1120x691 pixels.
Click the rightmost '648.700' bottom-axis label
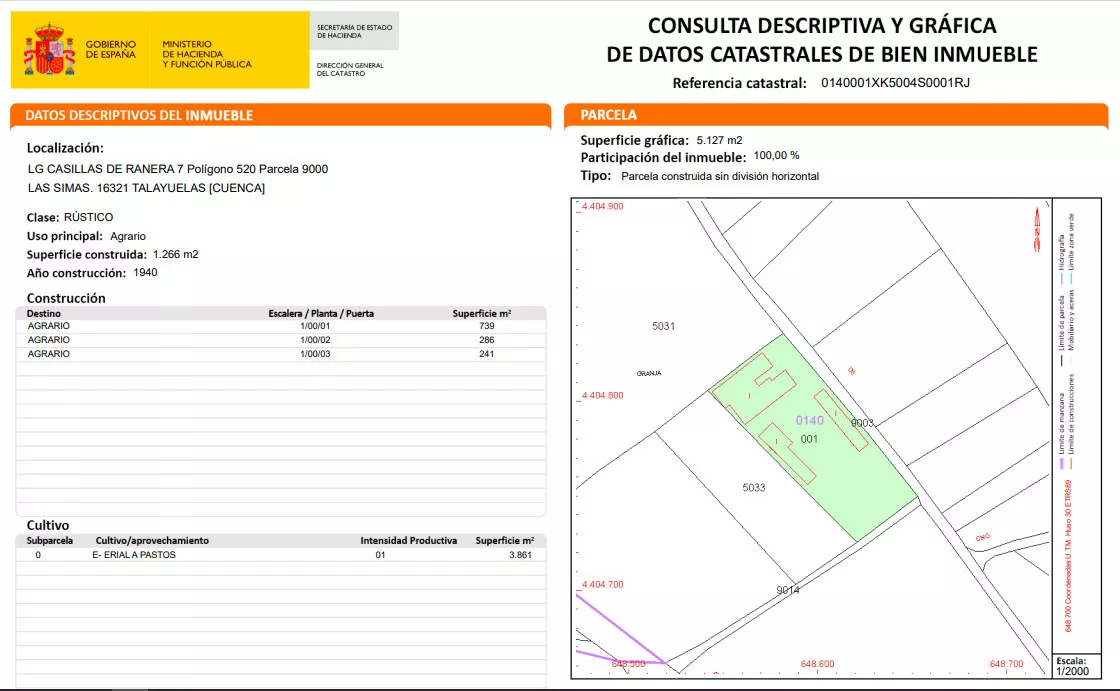[x=1006, y=664]
